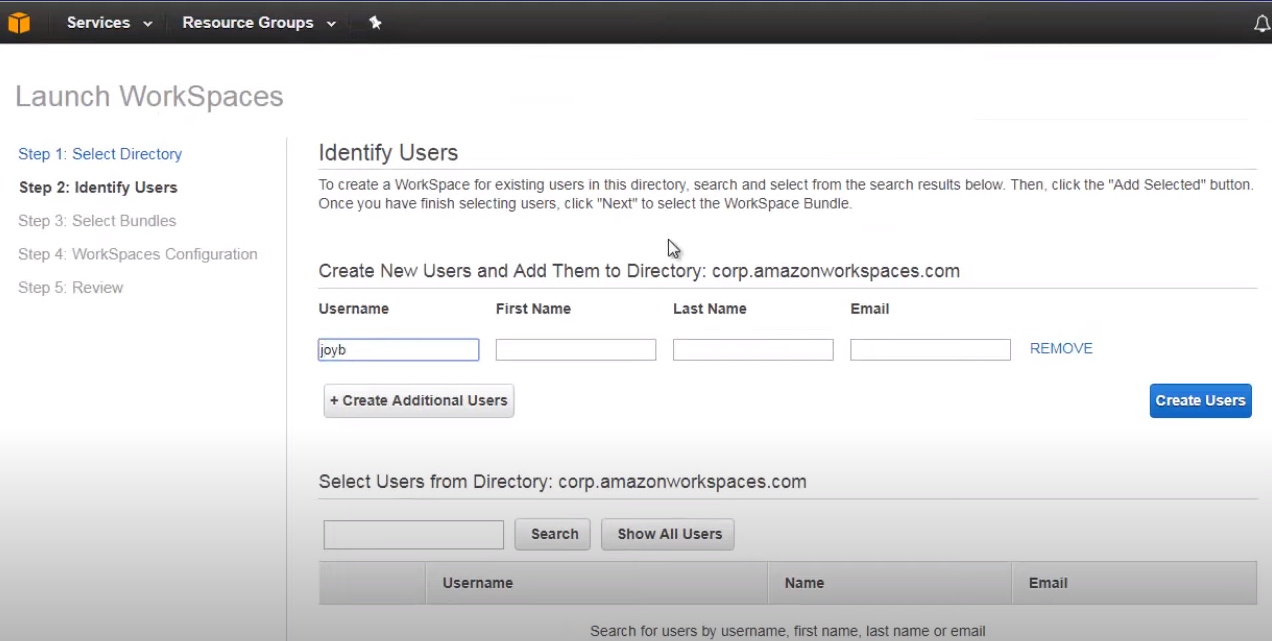1272x641 pixels.
Task: Expand the Services dropdown chevron
Action: pos(146,23)
